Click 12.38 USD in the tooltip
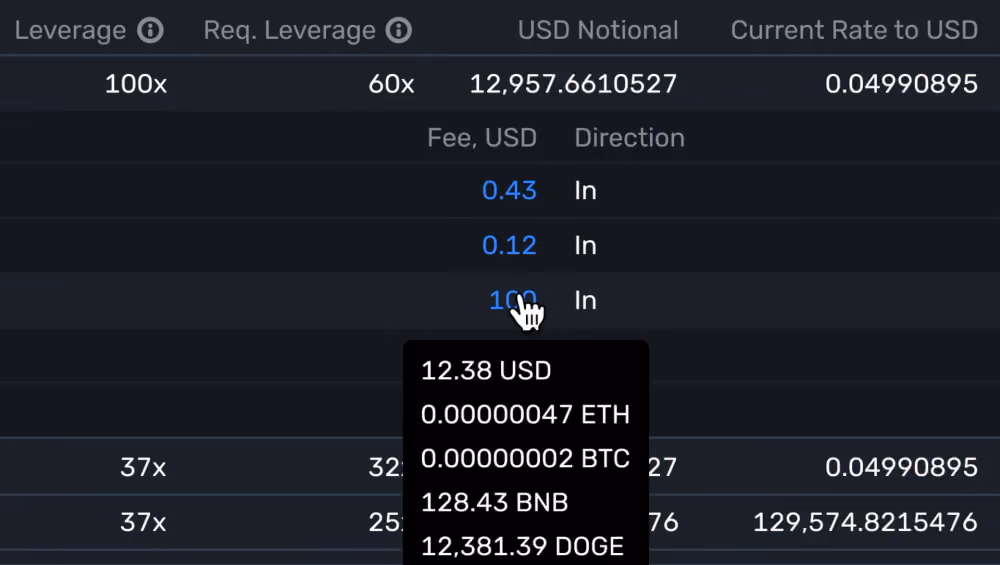 [486, 371]
